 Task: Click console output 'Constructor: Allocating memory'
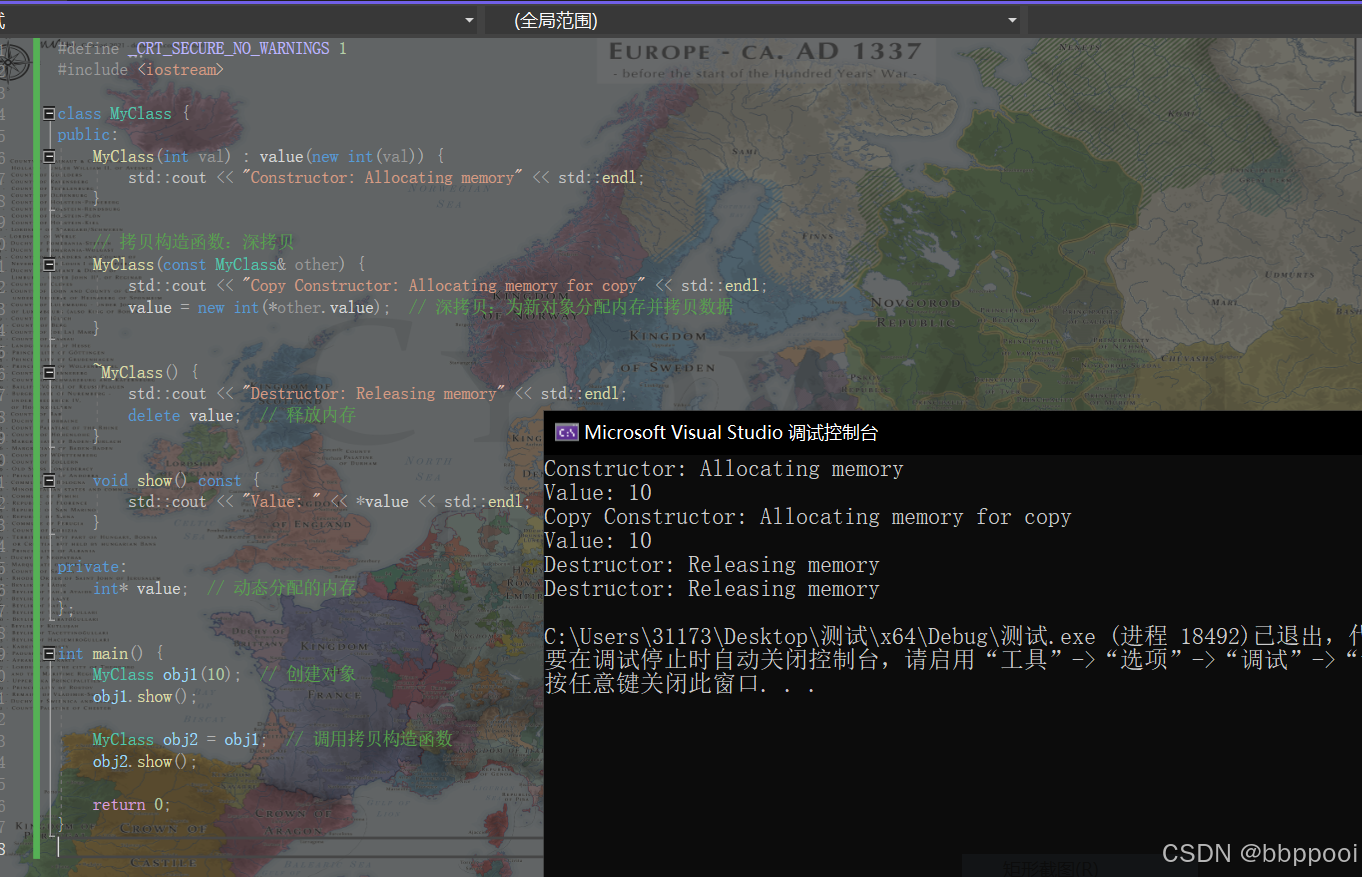click(723, 469)
